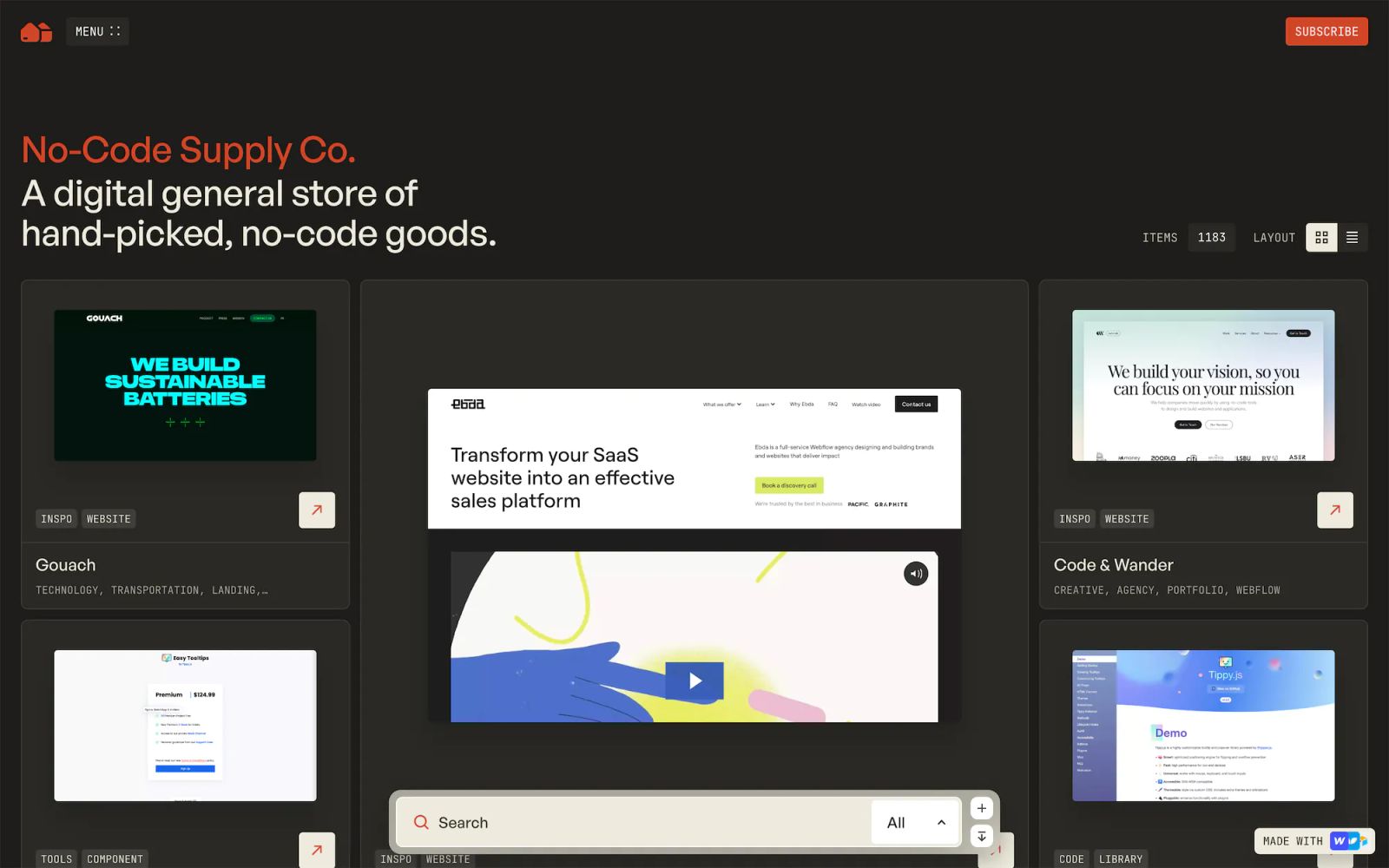The height and width of the screenshot is (868, 1389).
Task: Click Gouach tags TECHNOLOGY, TRANSPORTATION, LANDING
Action: (x=152, y=590)
